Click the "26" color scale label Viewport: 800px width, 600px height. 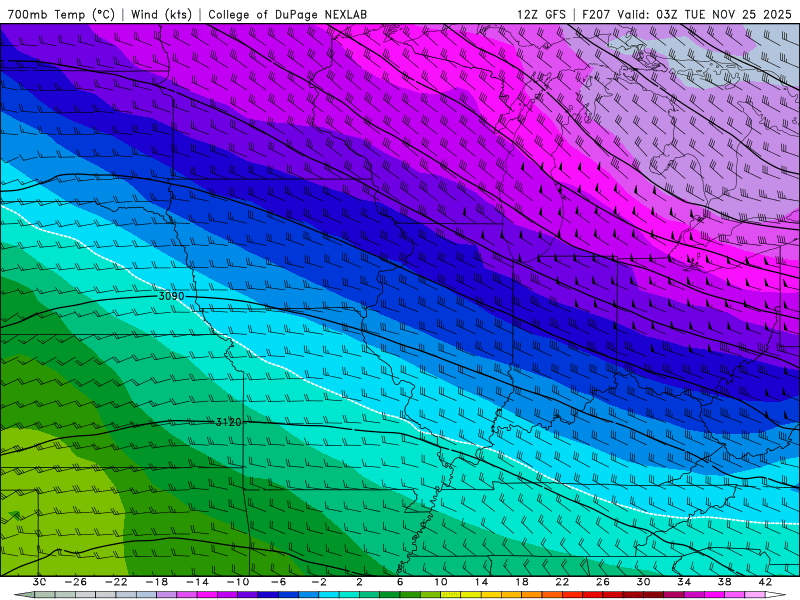(603, 582)
